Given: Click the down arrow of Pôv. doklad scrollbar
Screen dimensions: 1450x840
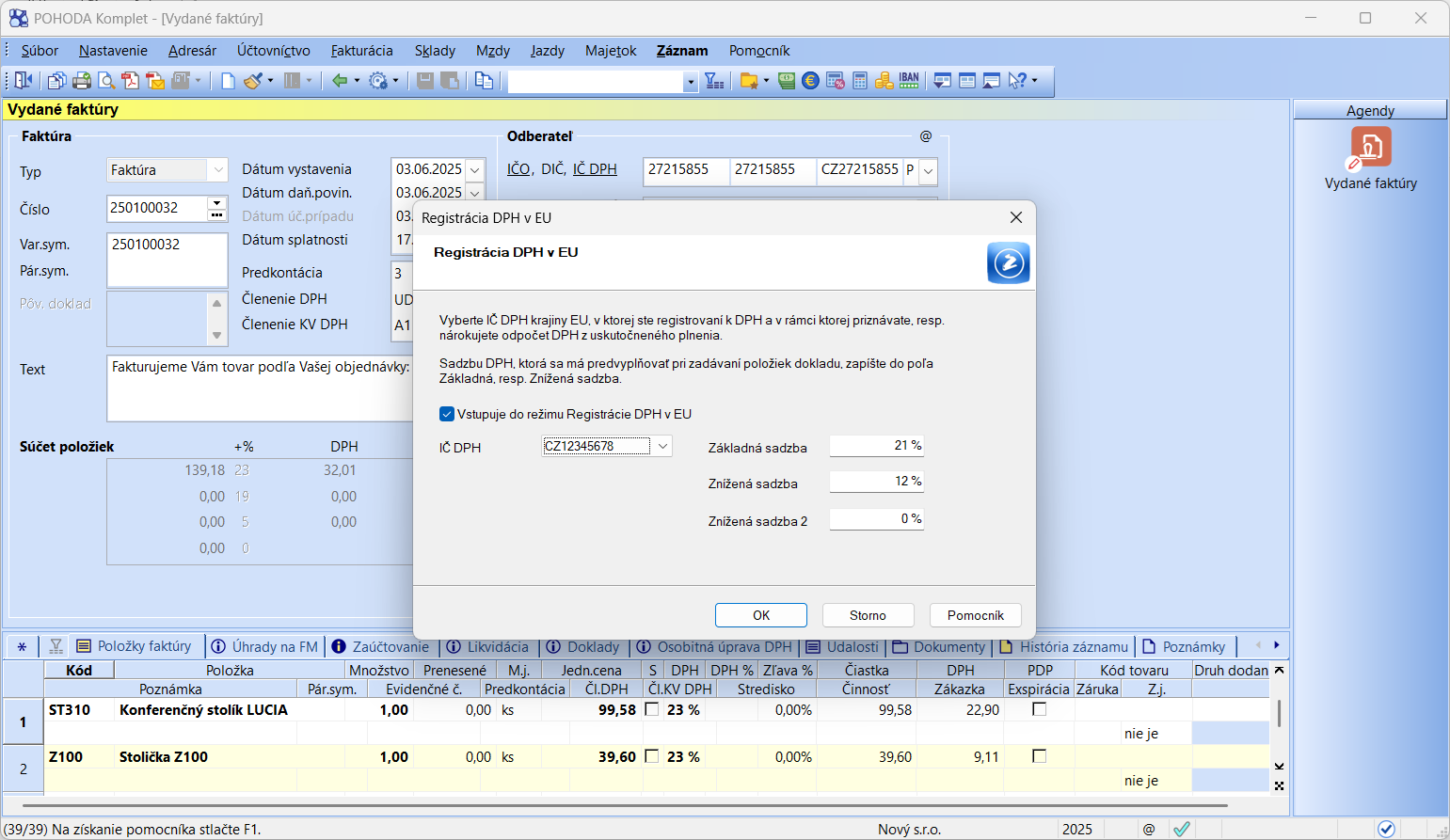Looking at the screenshot, I should [217, 335].
